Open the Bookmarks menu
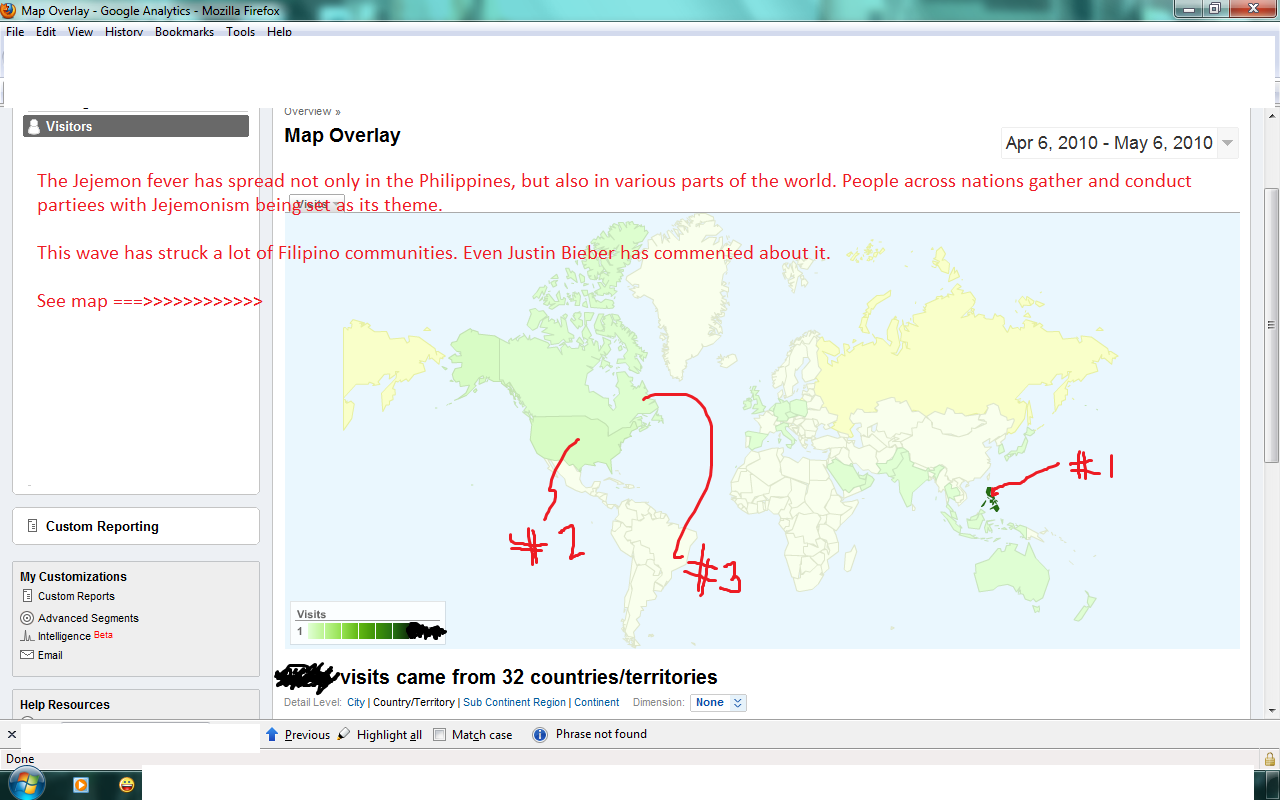Image resolution: width=1280 pixels, height=800 pixels. pos(184,32)
